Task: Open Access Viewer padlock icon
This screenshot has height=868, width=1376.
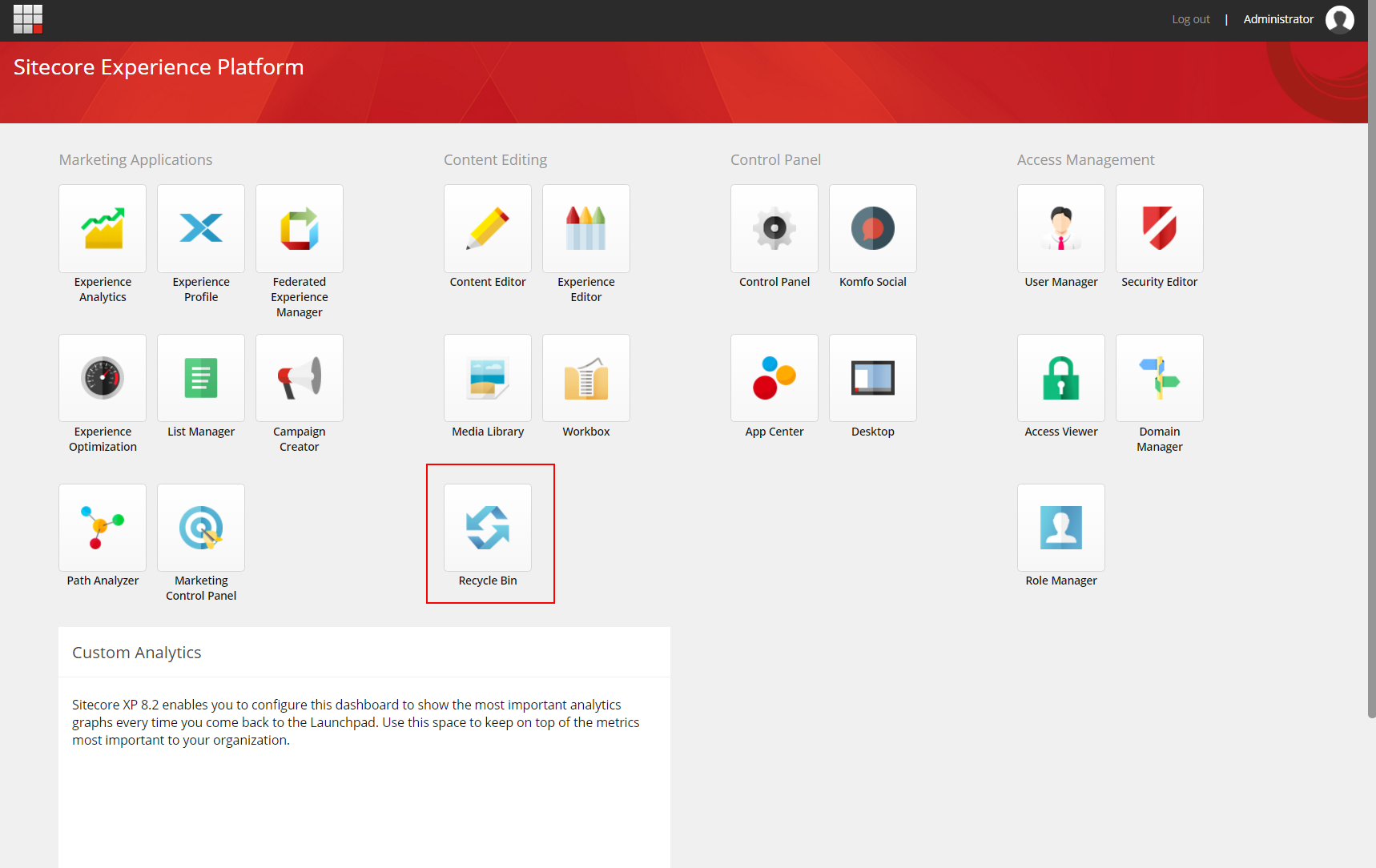Action: tap(1061, 378)
